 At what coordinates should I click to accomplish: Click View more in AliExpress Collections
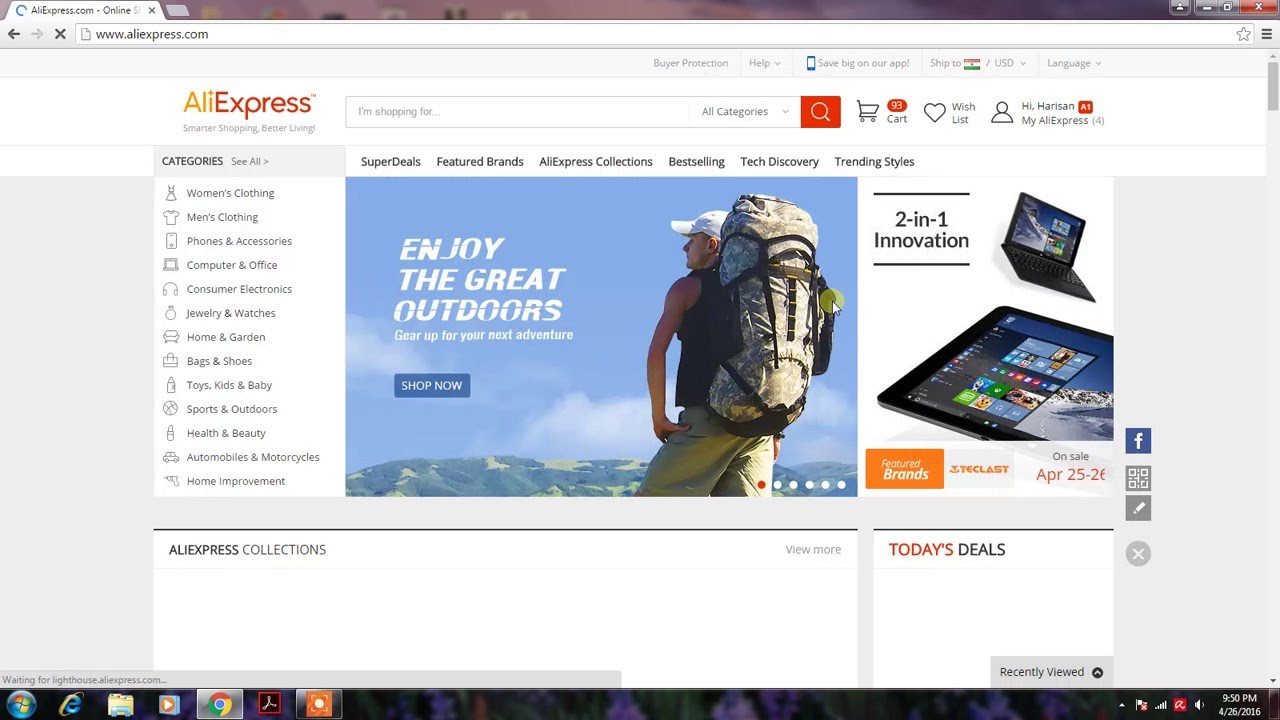click(813, 550)
